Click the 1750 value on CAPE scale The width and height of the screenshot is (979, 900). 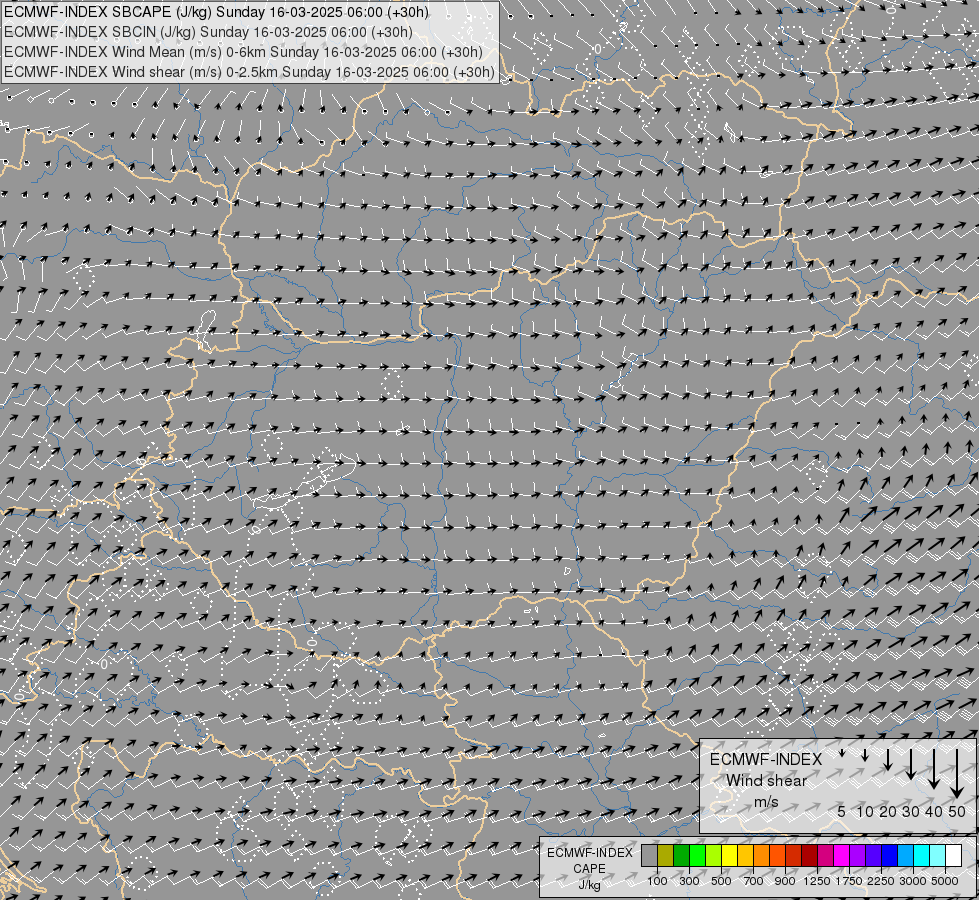[849, 881]
